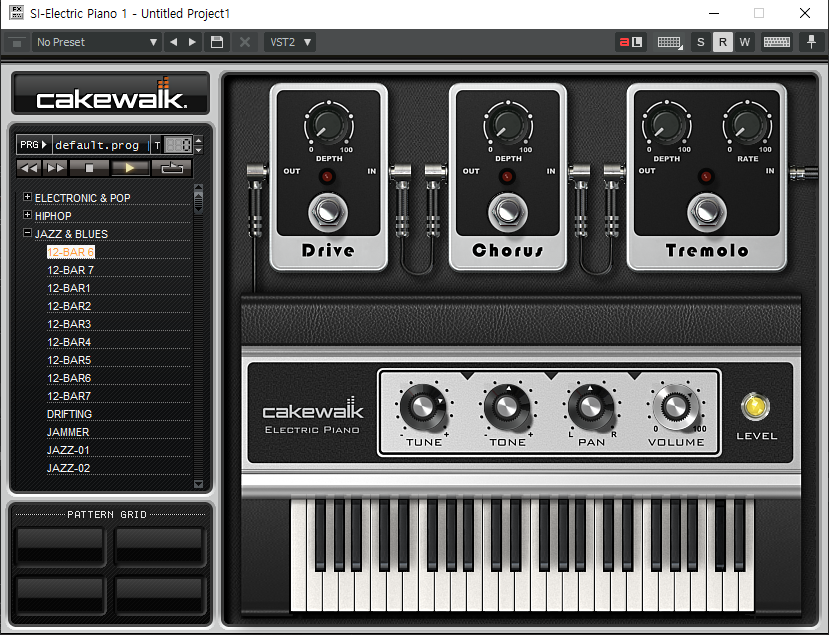The height and width of the screenshot is (635, 829).
Task: Open the VST2 dropdown menu
Action: pos(290,42)
